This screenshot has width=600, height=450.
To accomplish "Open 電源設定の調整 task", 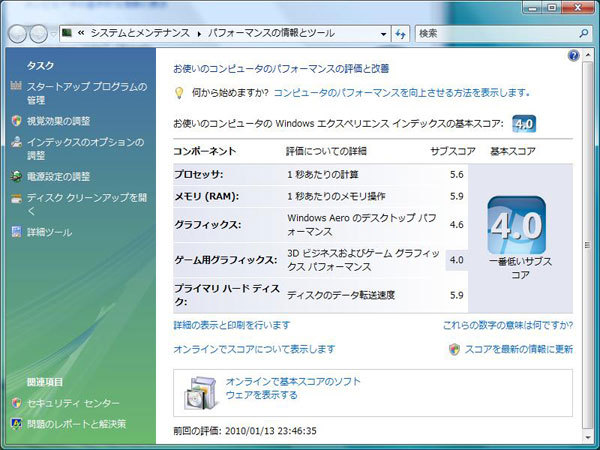I will pos(59,176).
